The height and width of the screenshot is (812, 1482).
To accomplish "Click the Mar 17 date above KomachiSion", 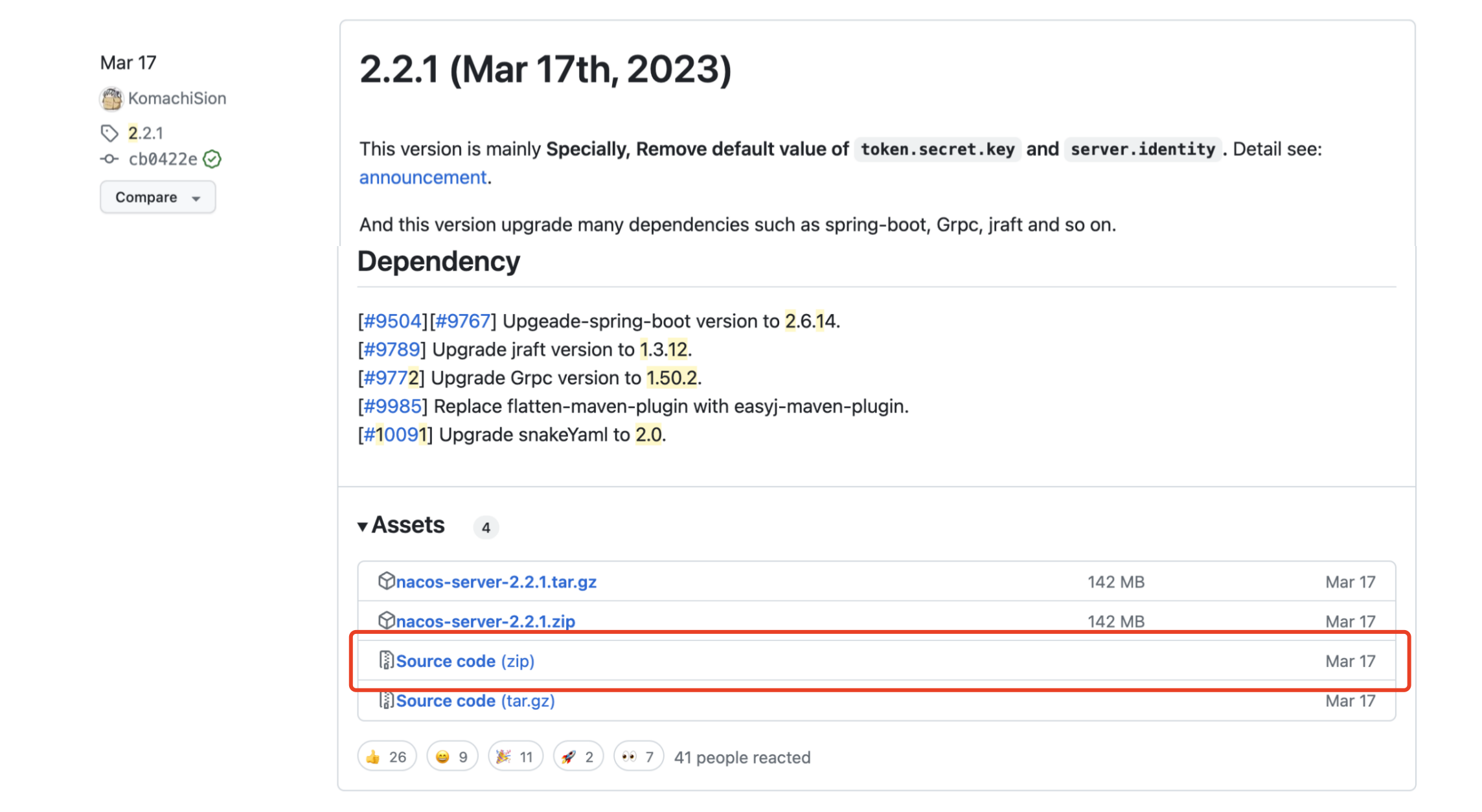I will (128, 63).
